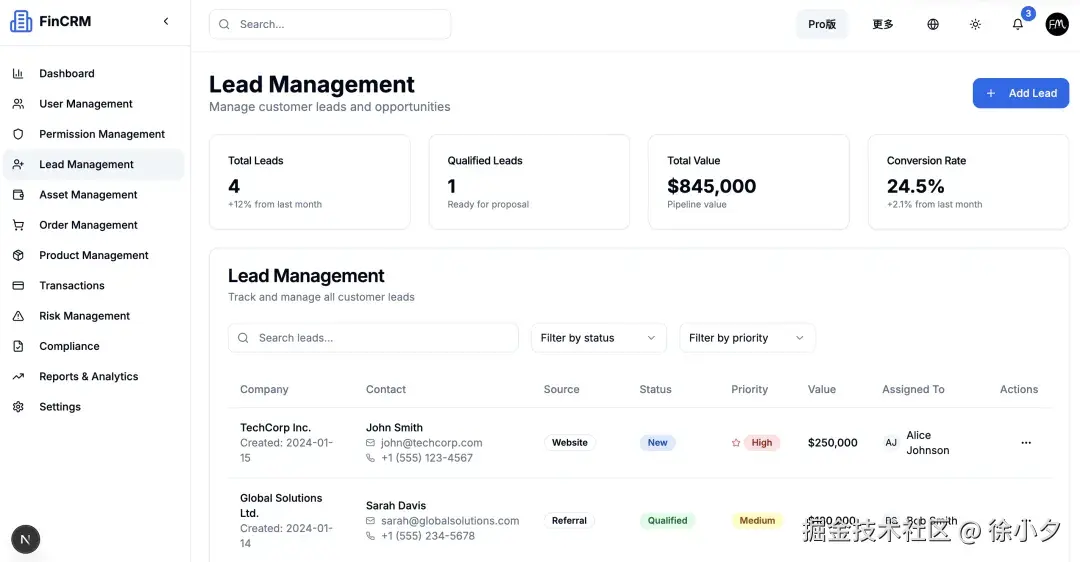Toggle star next to High priority
Image resolution: width=1080 pixels, height=562 pixels.
click(736, 443)
